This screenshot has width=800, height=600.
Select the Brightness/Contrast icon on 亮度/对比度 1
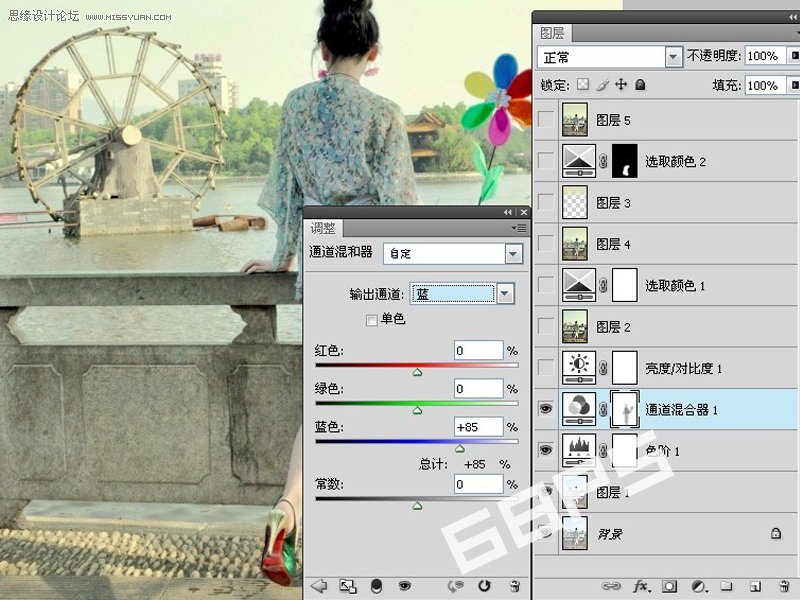coord(579,367)
